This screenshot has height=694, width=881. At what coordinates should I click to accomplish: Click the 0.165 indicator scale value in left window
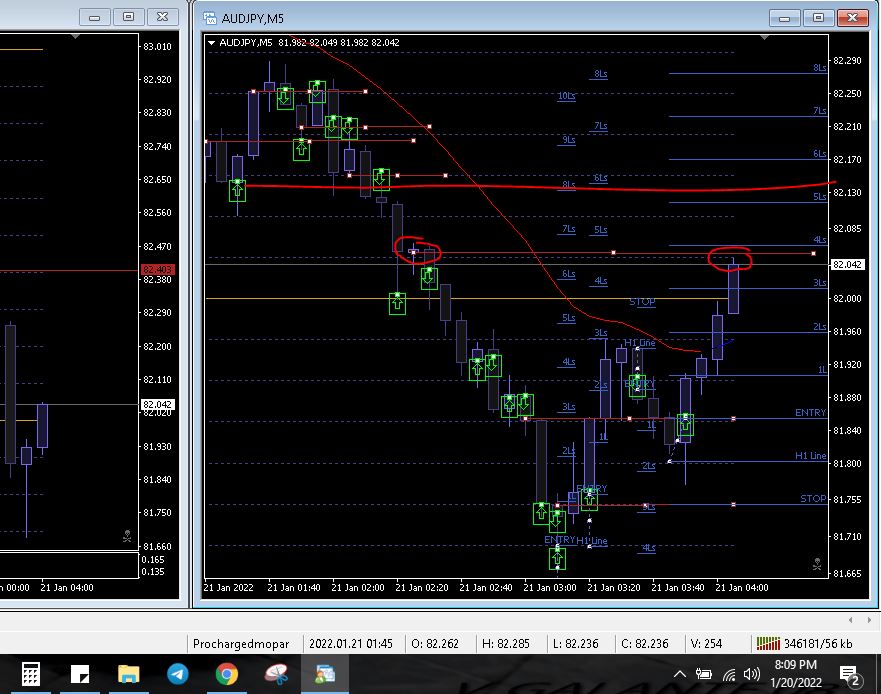coord(153,560)
